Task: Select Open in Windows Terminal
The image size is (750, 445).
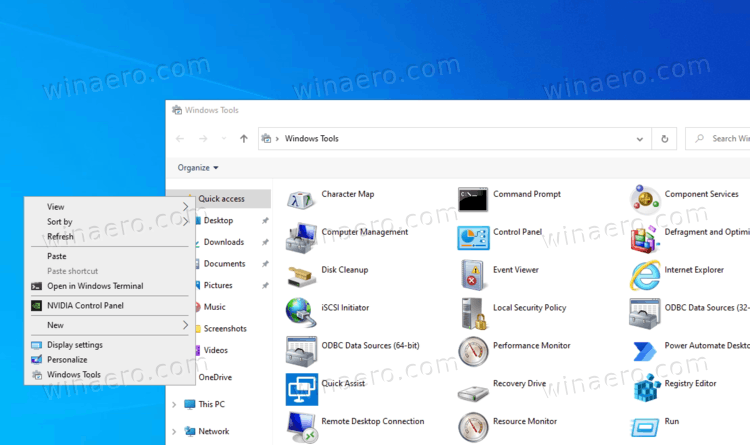Action: (110, 286)
